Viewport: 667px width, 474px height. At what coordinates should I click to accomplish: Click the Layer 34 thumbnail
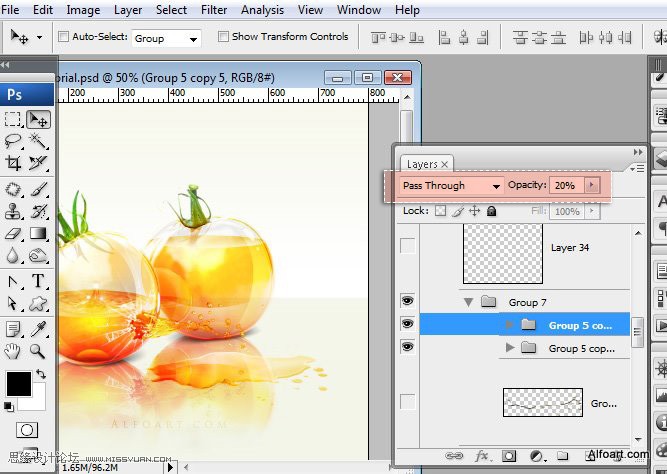pos(503,254)
